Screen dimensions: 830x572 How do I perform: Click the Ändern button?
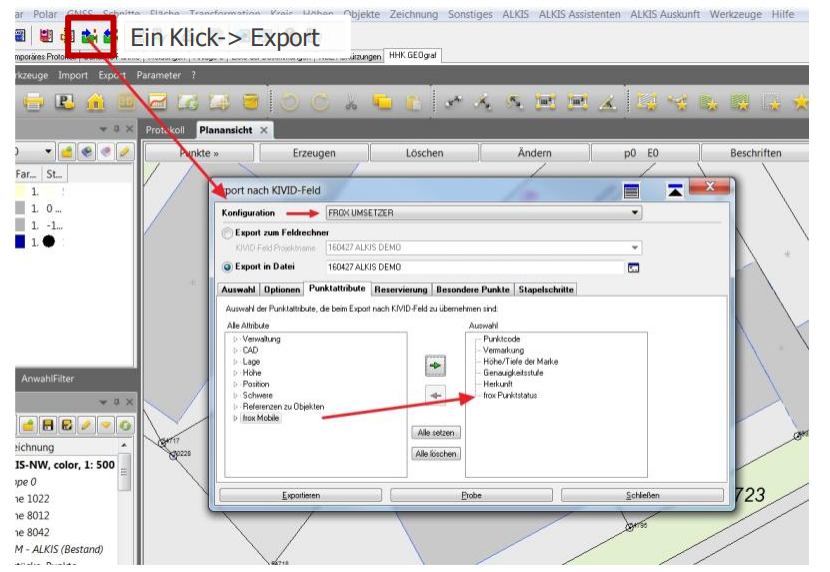coord(535,153)
